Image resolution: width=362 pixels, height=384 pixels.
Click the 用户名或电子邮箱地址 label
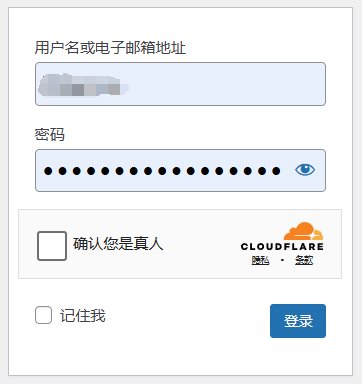click(x=110, y=48)
